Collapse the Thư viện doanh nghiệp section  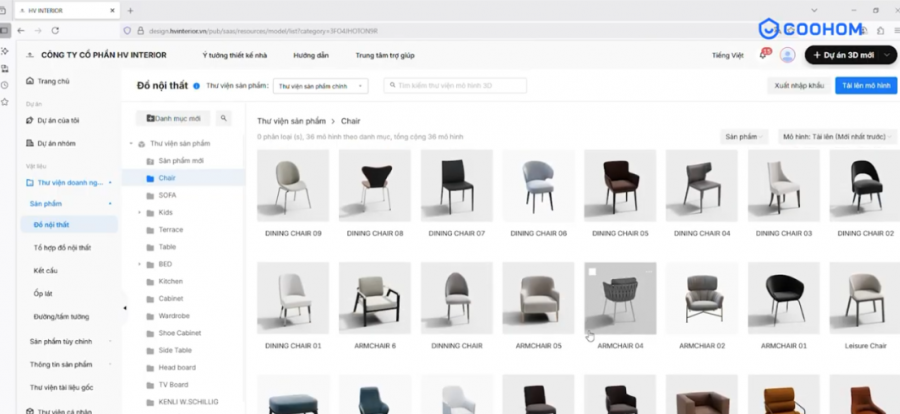click(110, 183)
